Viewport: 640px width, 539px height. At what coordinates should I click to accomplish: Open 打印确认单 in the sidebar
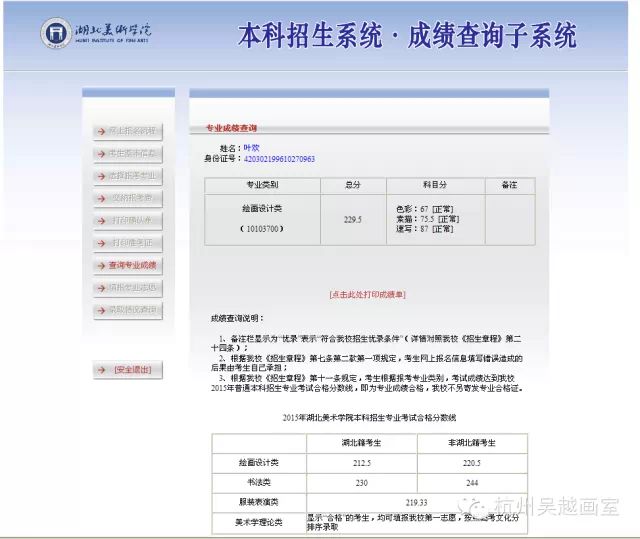(x=128, y=221)
